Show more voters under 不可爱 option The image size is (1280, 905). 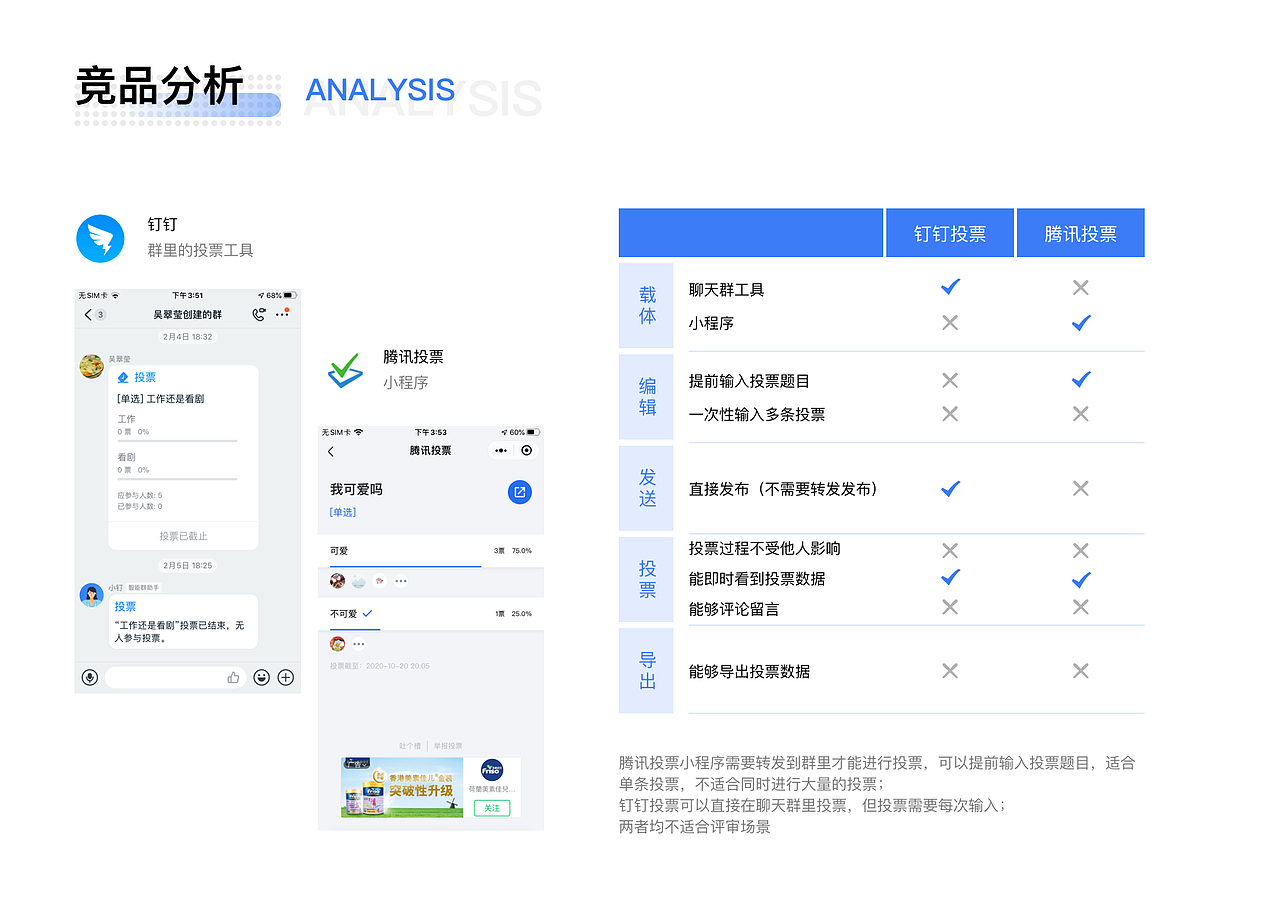coord(359,644)
